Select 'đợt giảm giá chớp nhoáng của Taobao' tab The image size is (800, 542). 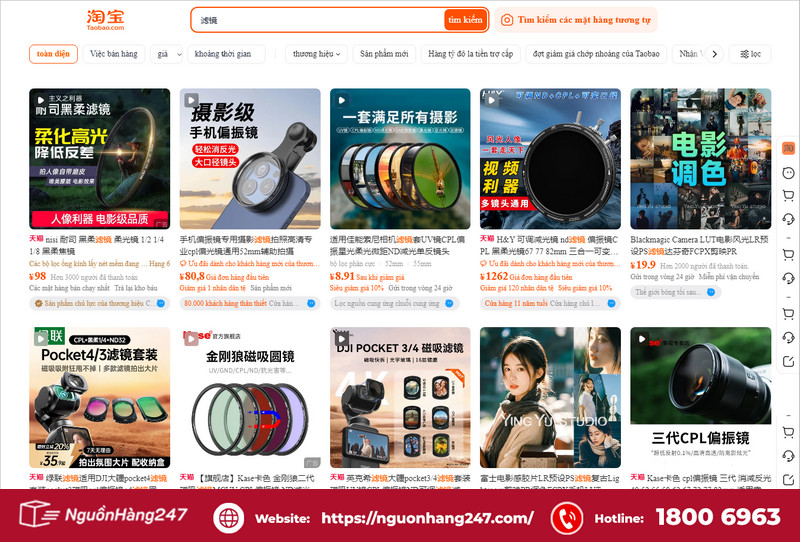click(596, 54)
